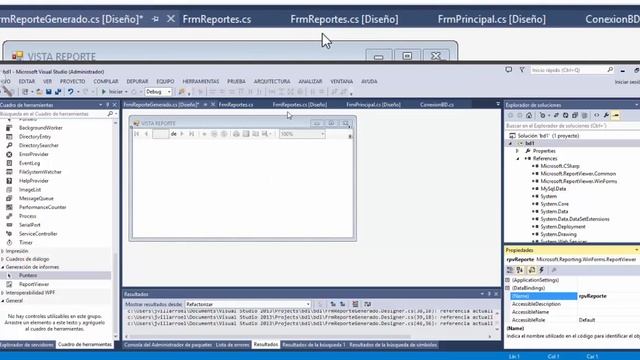Collapse the References node
This screenshot has width=640, height=360.
click(518, 159)
